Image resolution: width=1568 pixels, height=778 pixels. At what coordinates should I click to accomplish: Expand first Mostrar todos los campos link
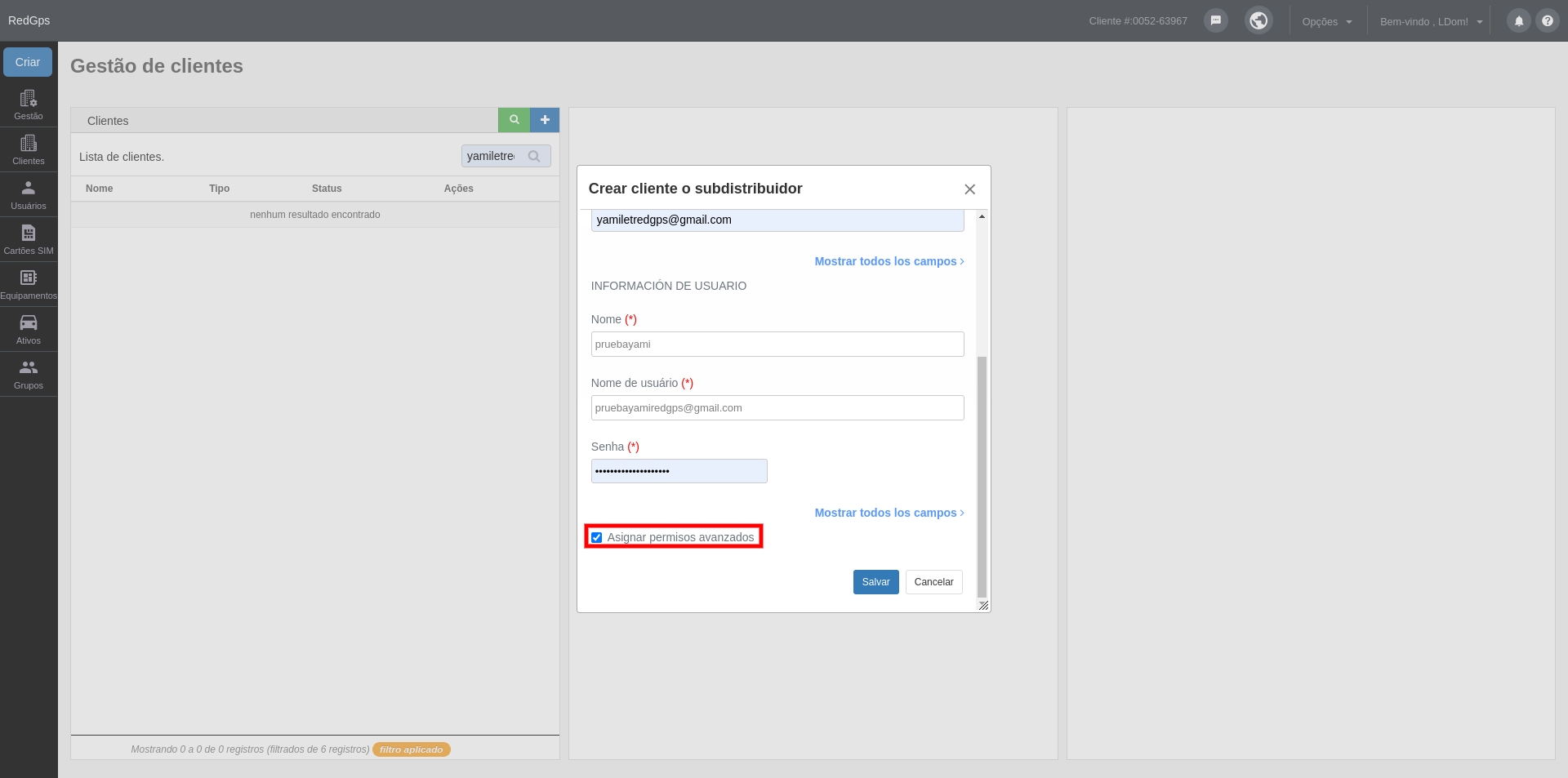tap(889, 261)
